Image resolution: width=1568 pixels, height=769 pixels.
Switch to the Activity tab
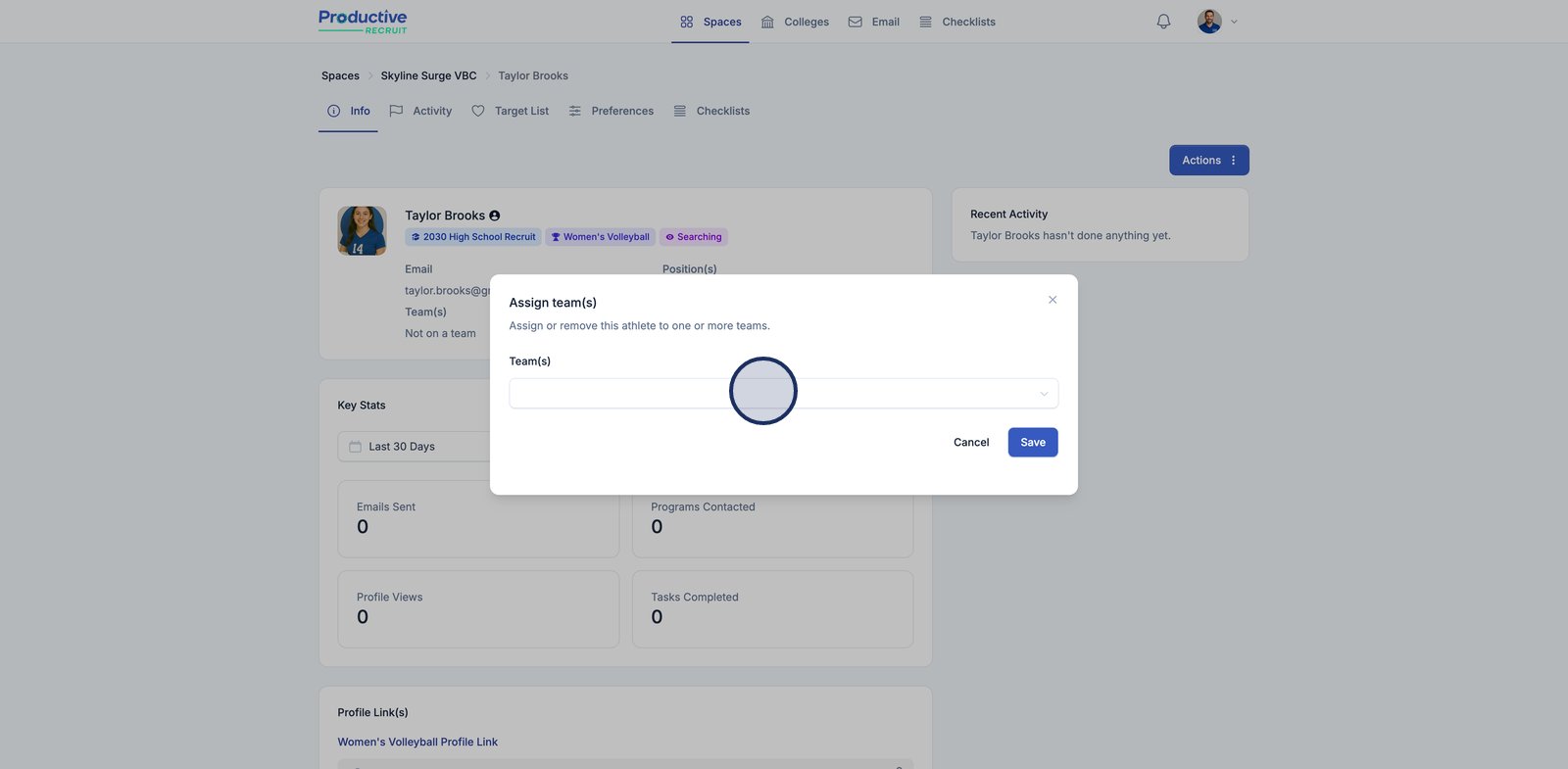(x=421, y=111)
